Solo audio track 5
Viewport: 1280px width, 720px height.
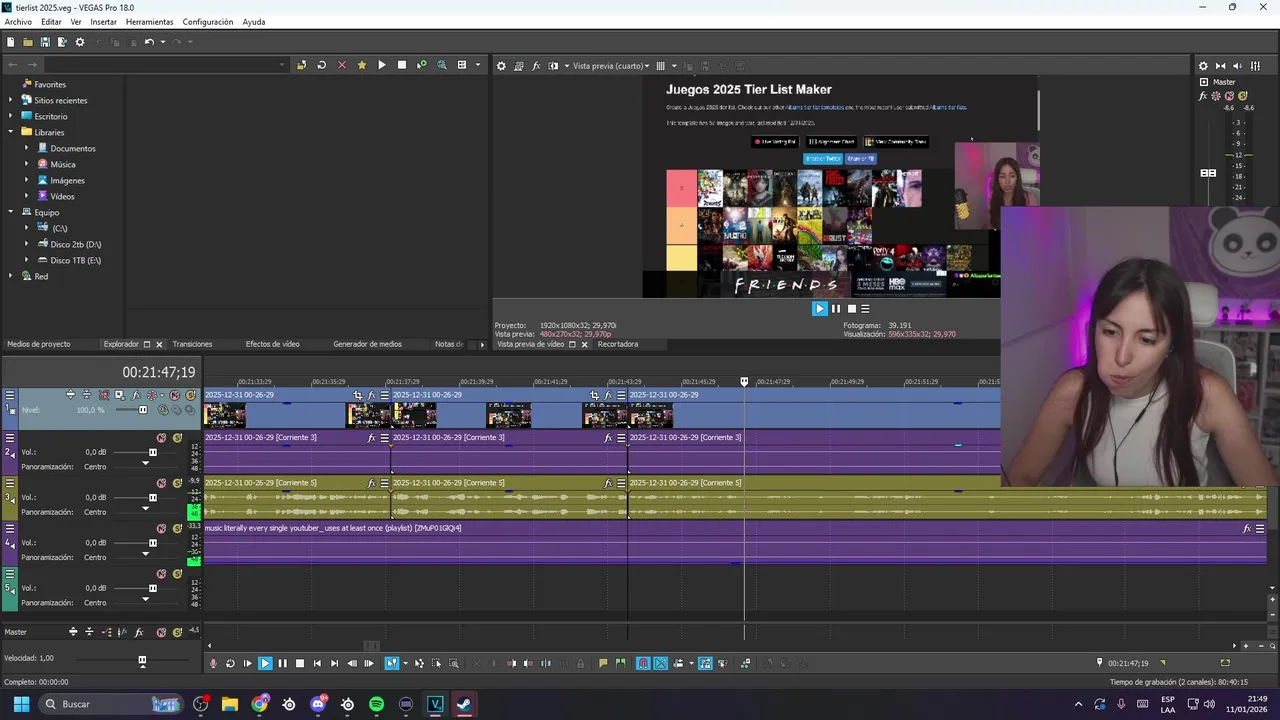pyautogui.click(x=177, y=574)
